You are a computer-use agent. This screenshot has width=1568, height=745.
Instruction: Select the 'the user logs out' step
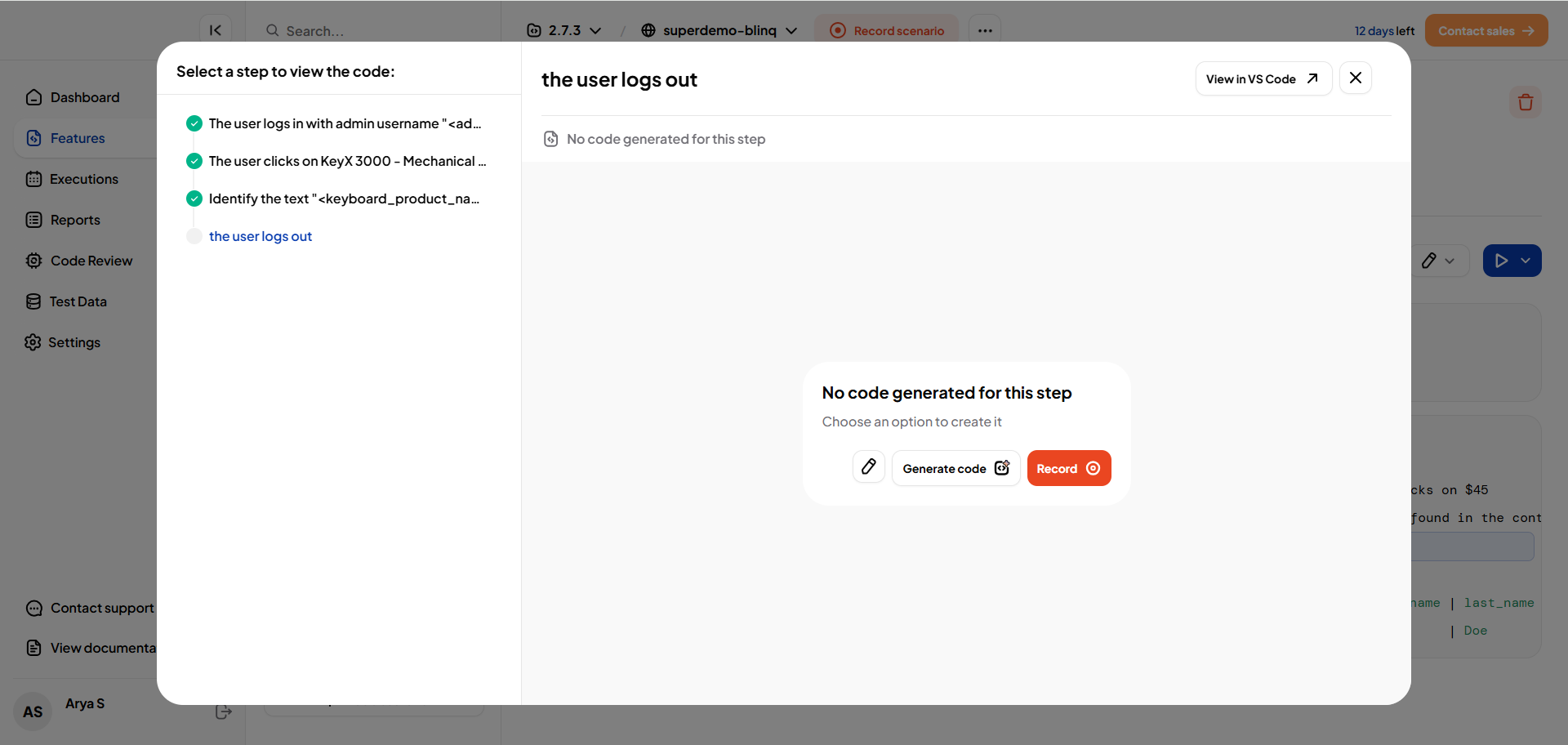(260, 236)
